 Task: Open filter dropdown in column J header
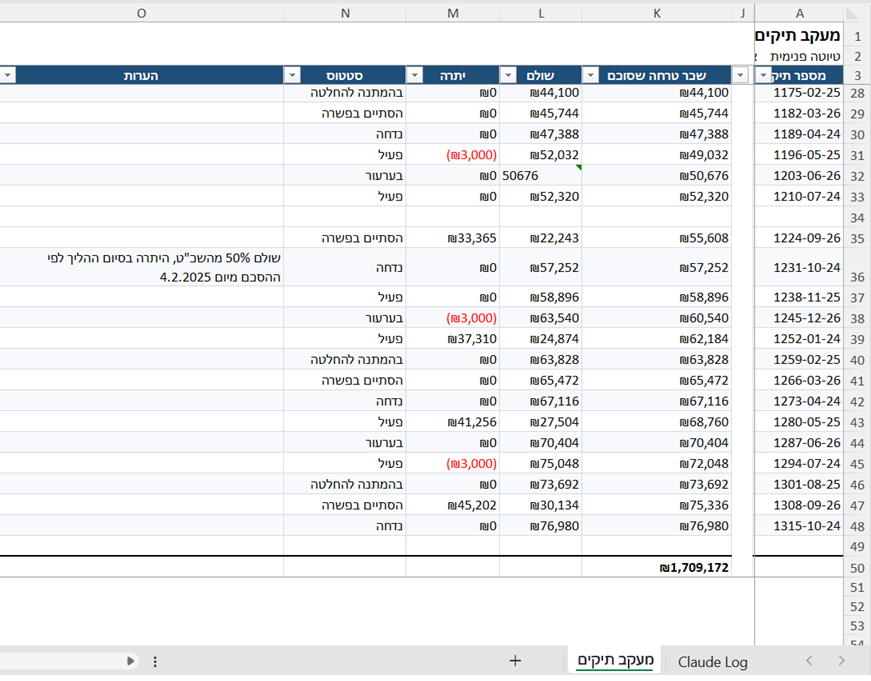740,75
